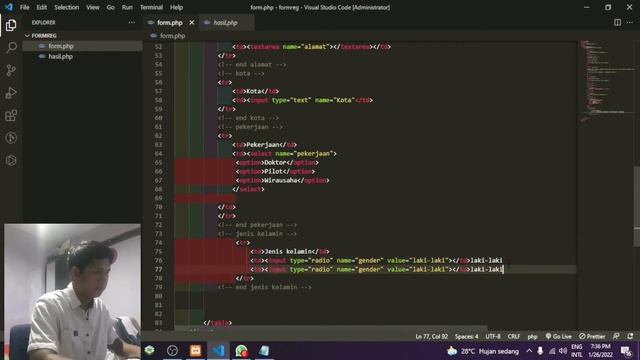640x360 pixels.
Task: Click the Pekerjaan td text on line 63
Action: tap(264, 145)
